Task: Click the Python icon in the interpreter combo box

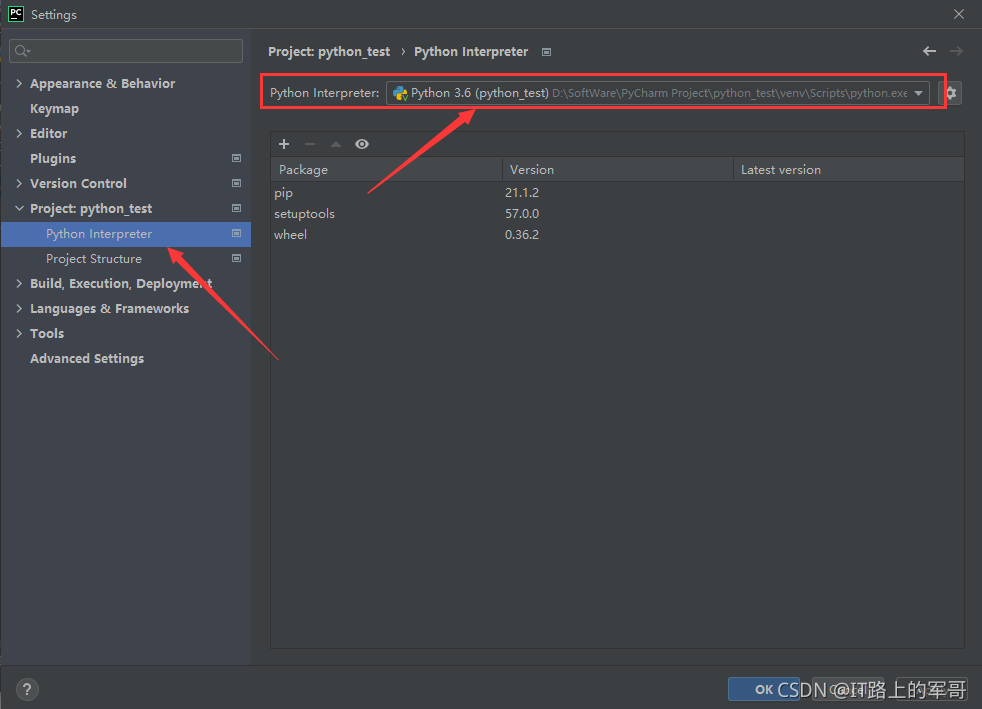Action: tap(400, 93)
